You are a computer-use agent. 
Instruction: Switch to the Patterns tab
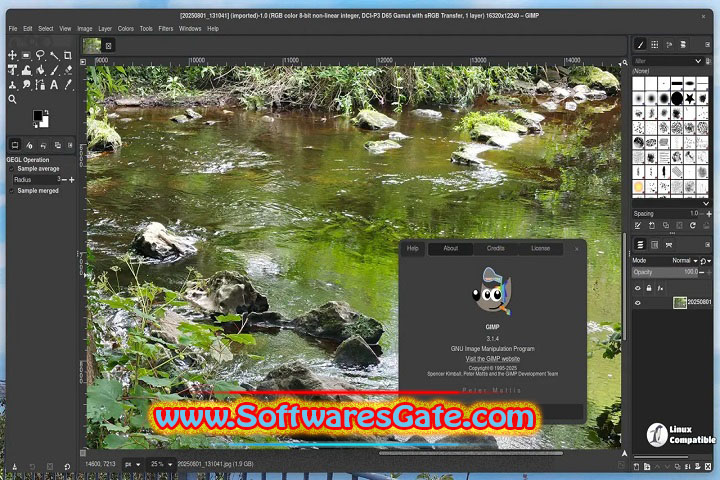pos(655,45)
